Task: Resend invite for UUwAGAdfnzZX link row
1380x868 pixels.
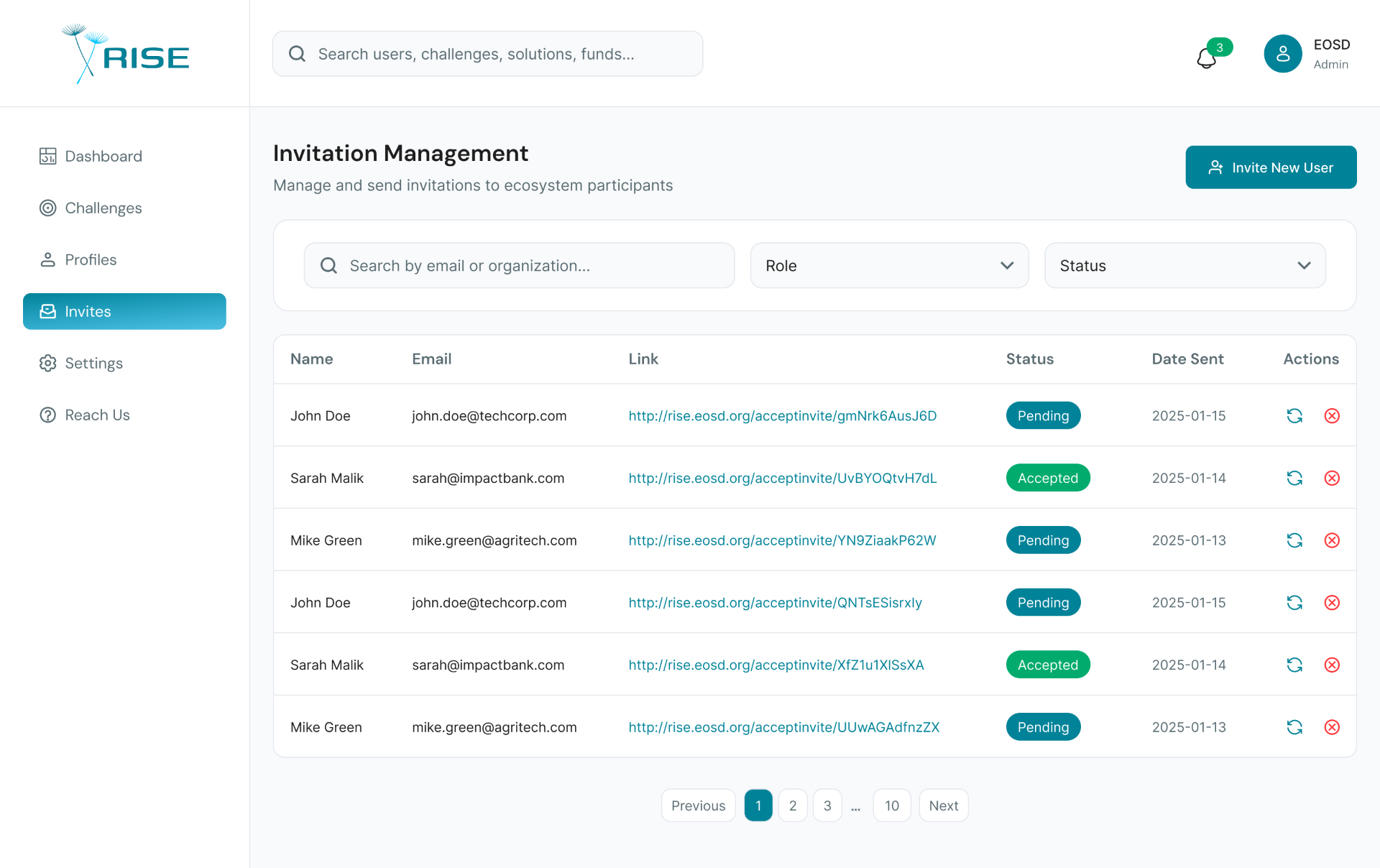Action: [x=1294, y=727]
